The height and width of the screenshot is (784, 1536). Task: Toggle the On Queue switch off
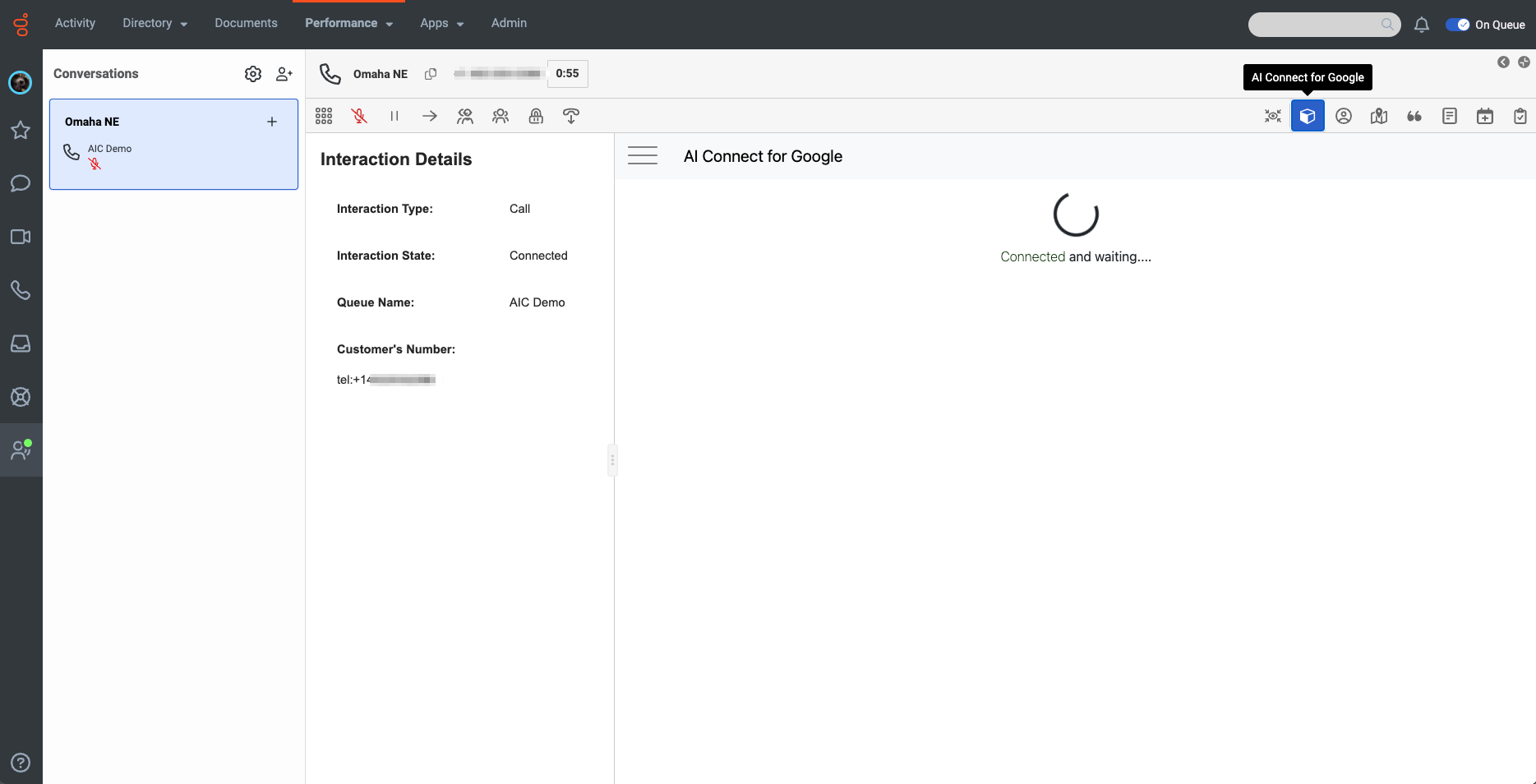(x=1459, y=25)
